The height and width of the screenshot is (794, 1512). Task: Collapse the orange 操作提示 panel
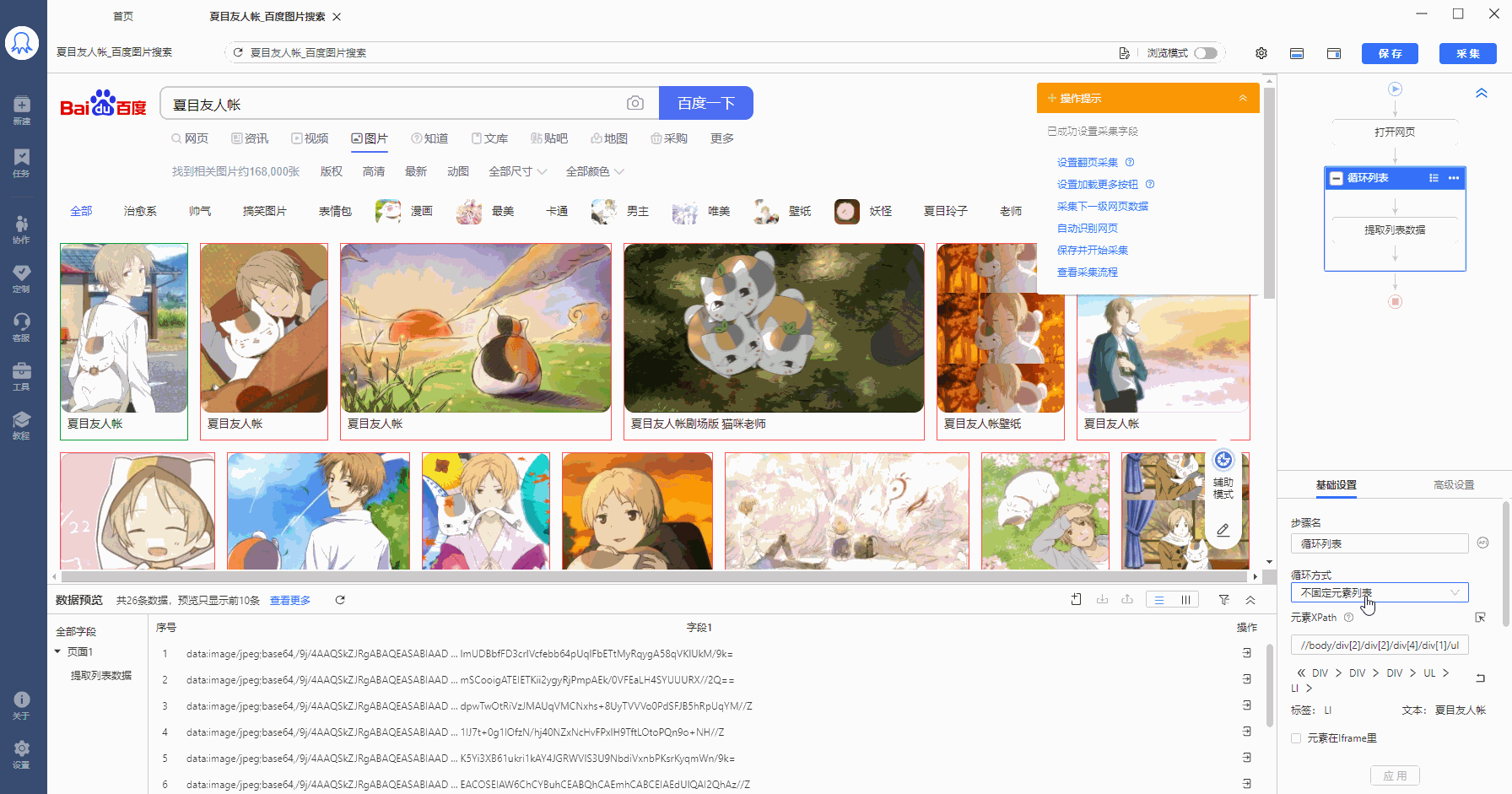(x=1243, y=98)
